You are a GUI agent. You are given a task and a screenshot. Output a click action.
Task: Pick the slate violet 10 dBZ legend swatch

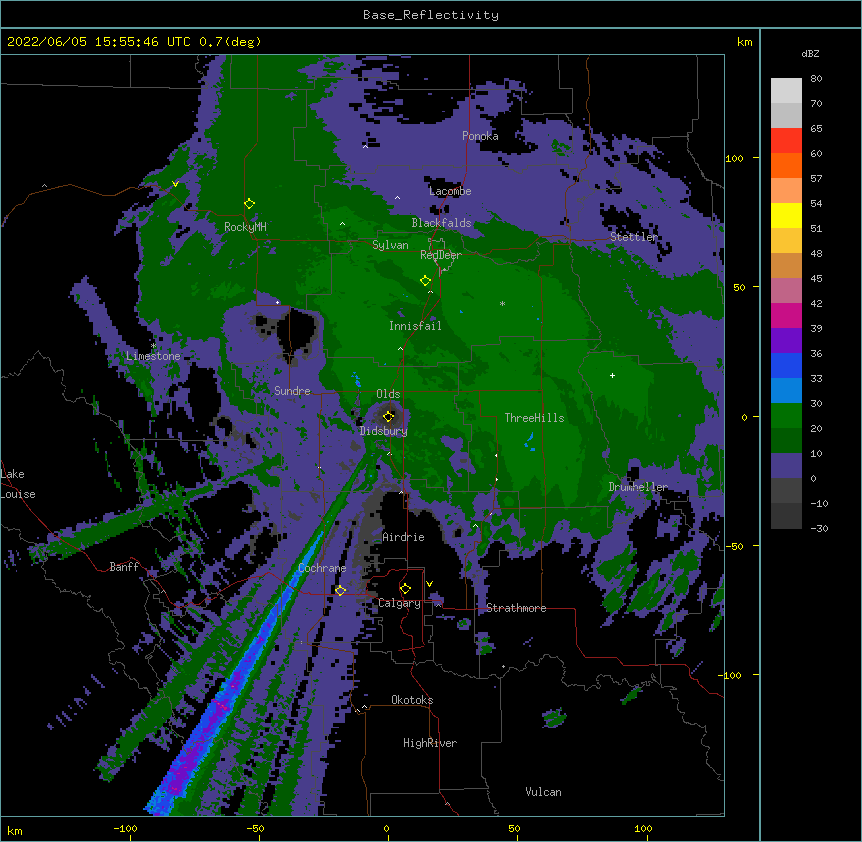point(786,466)
